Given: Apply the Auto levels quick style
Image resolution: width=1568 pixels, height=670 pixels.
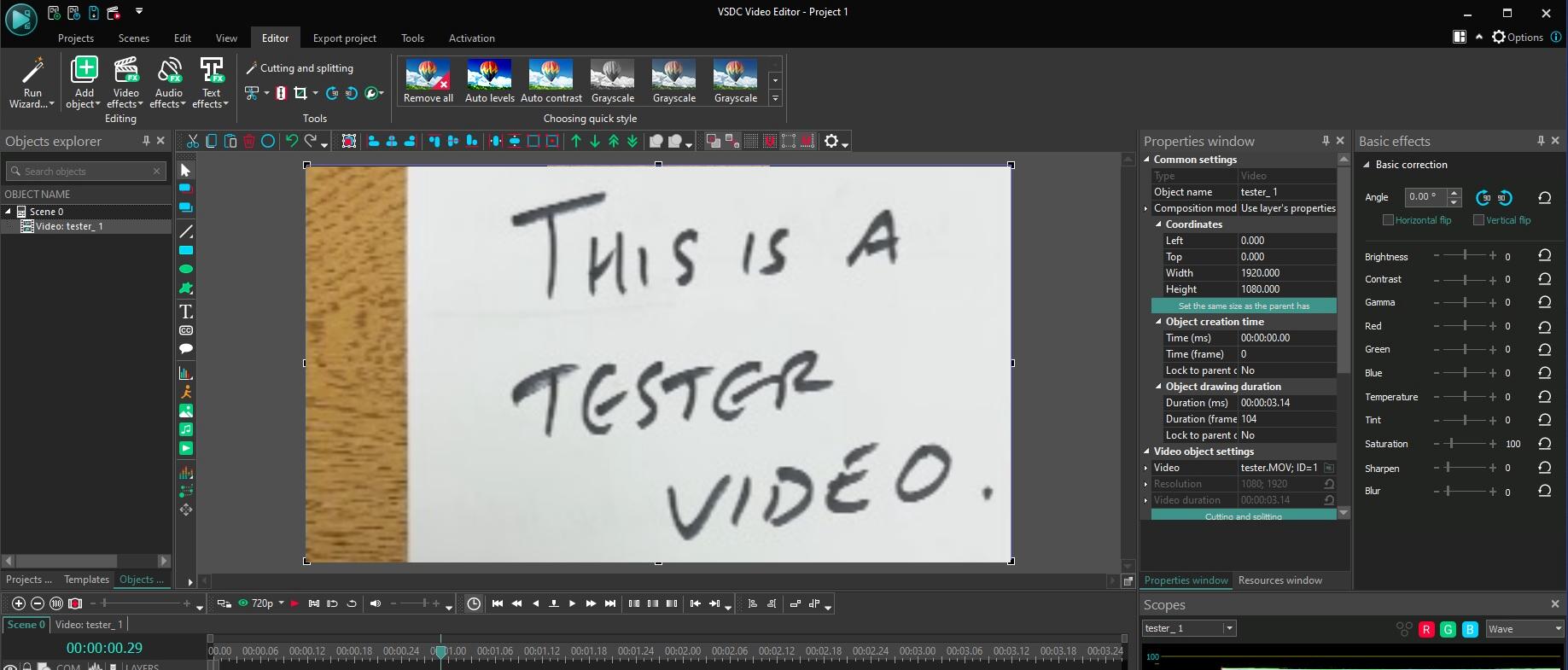Looking at the screenshot, I should click(490, 82).
